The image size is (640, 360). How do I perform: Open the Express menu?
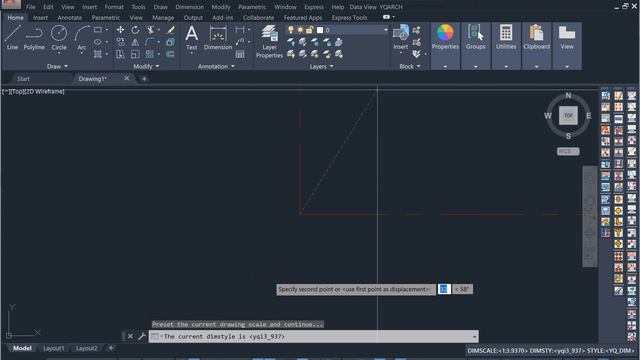[x=314, y=7]
